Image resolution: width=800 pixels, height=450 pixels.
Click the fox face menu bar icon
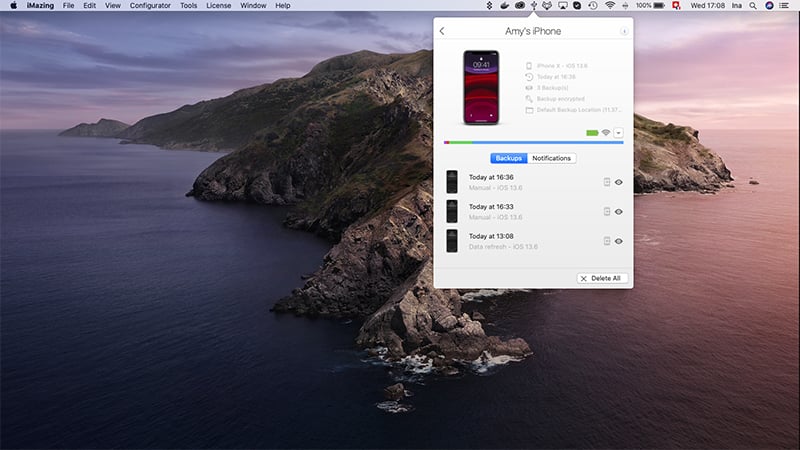tap(547, 6)
